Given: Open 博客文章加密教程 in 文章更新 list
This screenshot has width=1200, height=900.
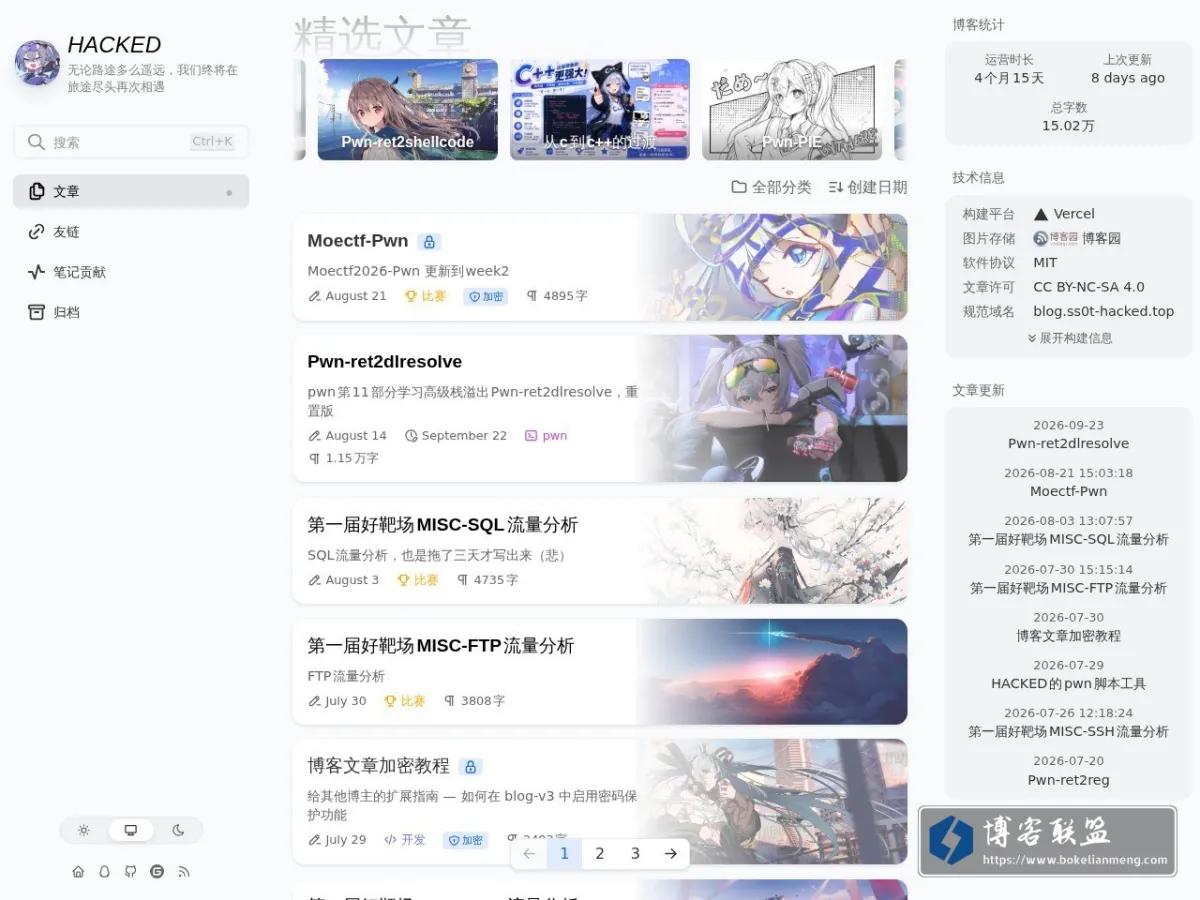Looking at the screenshot, I should pos(1068,636).
